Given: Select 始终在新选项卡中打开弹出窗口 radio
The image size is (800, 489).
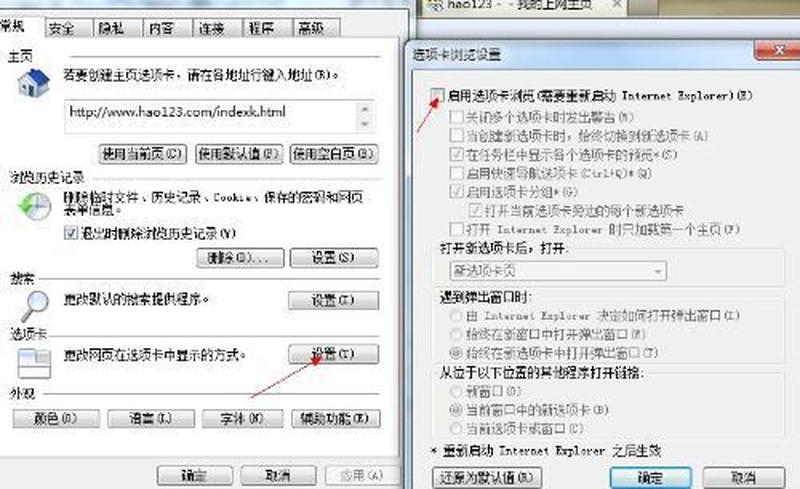Looking at the screenshot, I should point(456,353).
